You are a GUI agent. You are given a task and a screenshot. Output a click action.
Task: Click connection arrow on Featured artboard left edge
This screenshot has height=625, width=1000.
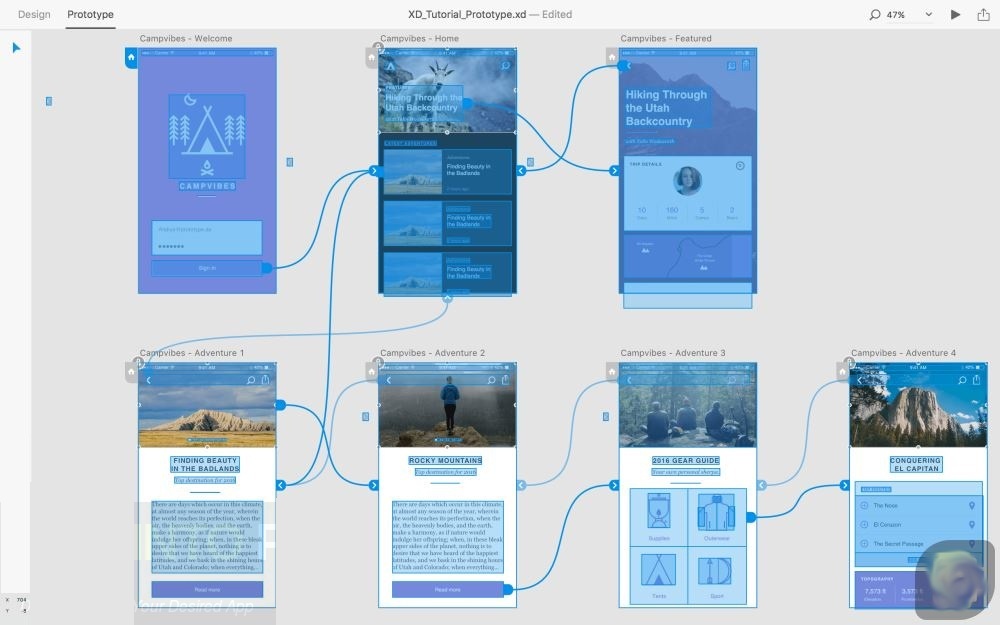pyautogui.click(x=614, y=170)
